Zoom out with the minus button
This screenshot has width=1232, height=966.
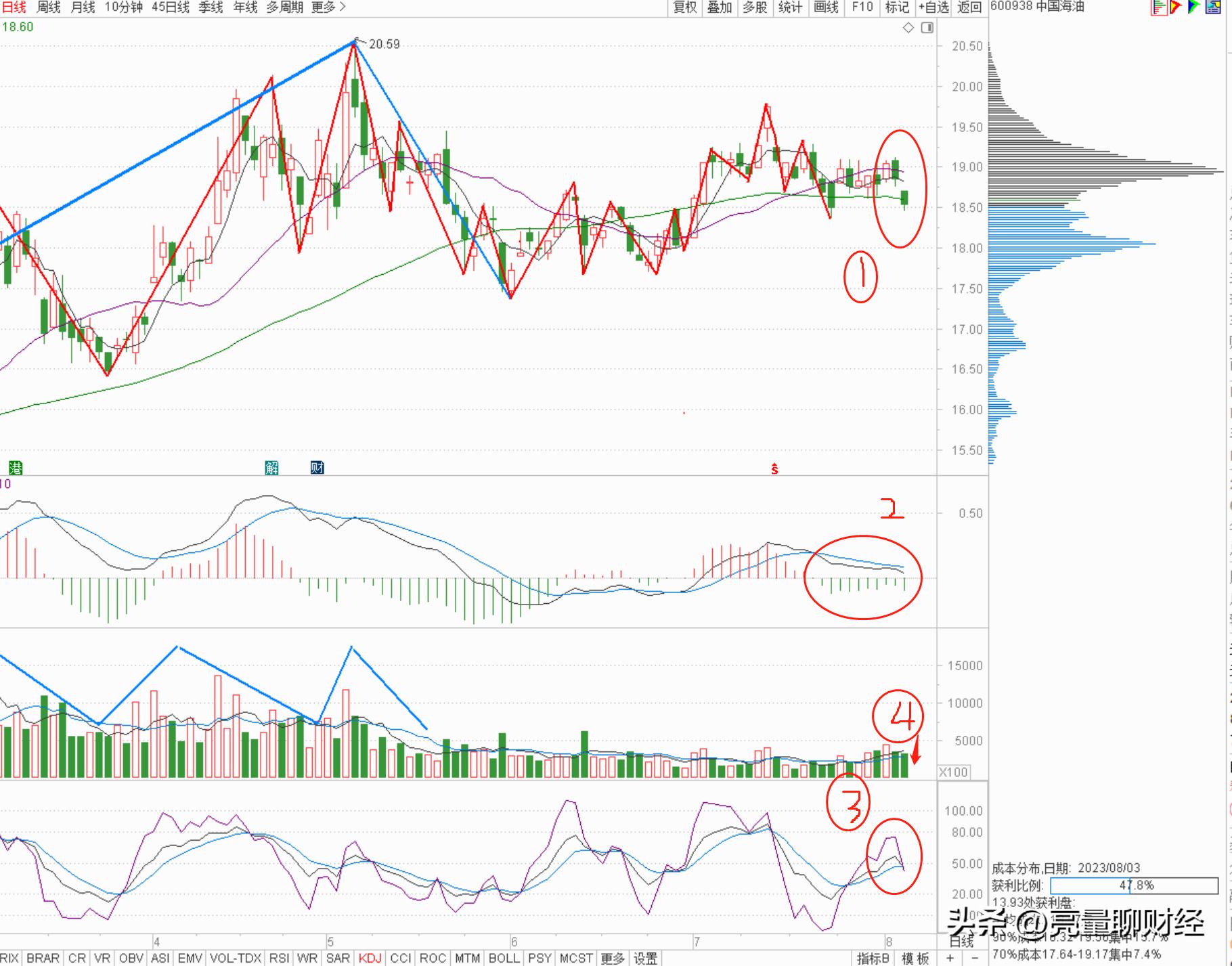pos(975,958)
